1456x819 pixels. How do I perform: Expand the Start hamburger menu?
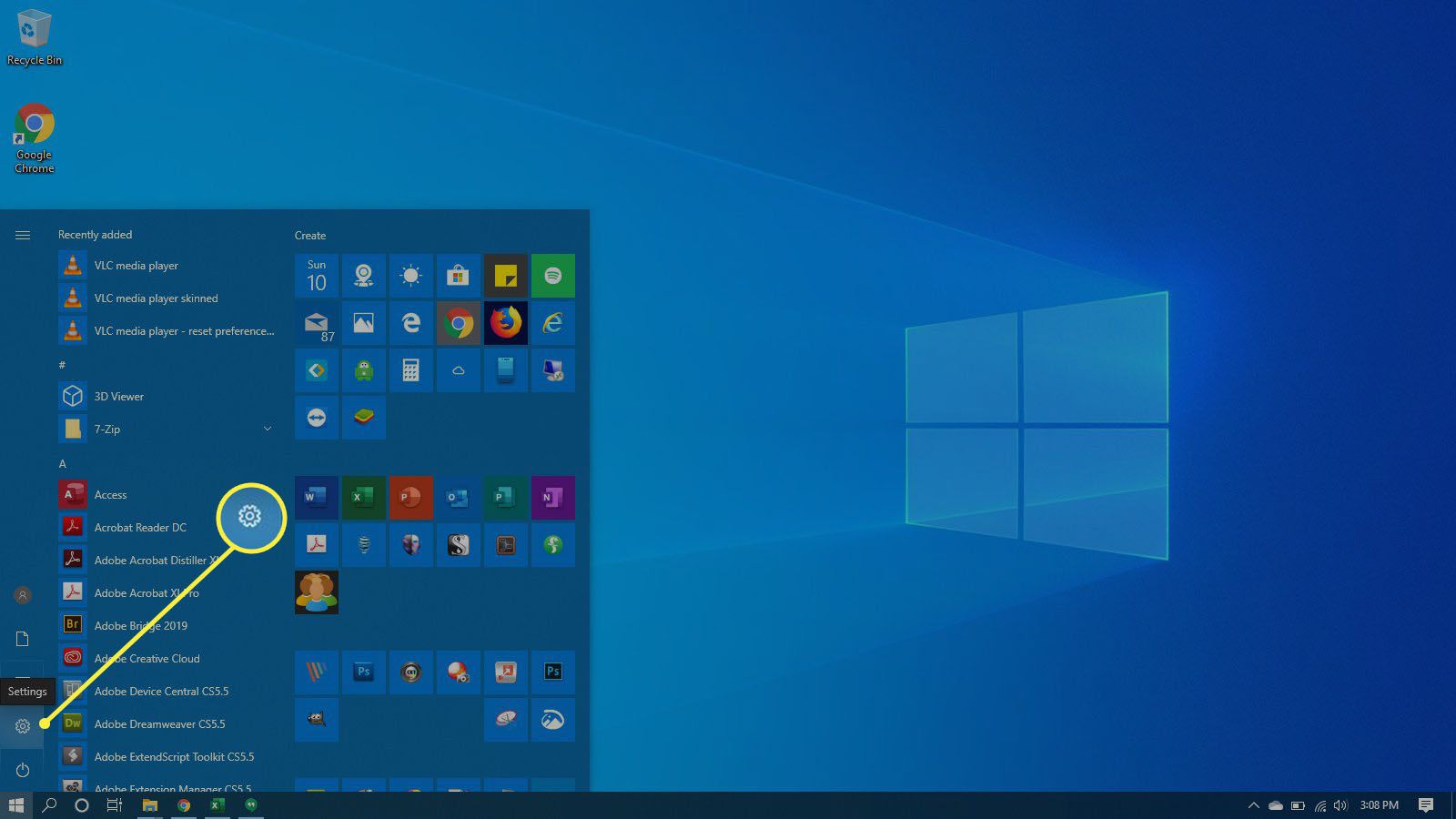tap(23, 235)
